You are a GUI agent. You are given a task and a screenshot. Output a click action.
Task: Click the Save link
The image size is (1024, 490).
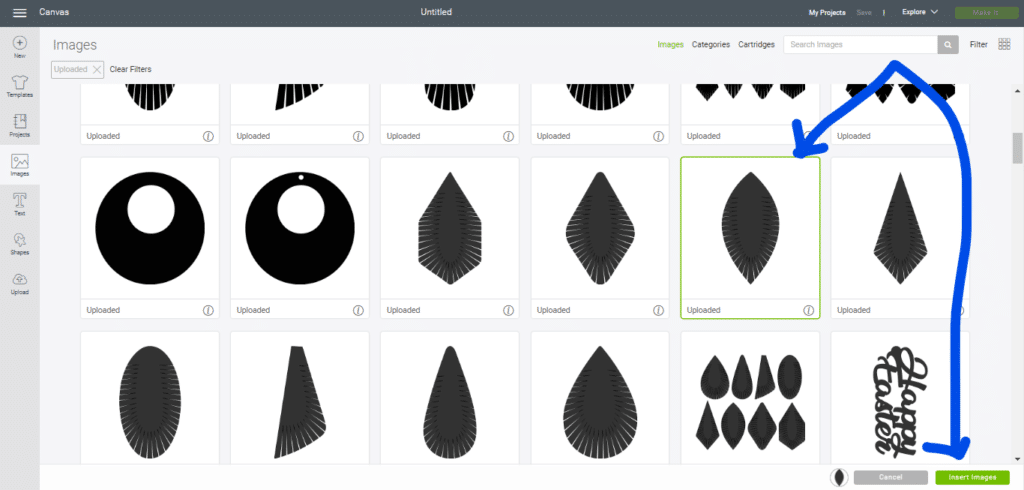864,12
